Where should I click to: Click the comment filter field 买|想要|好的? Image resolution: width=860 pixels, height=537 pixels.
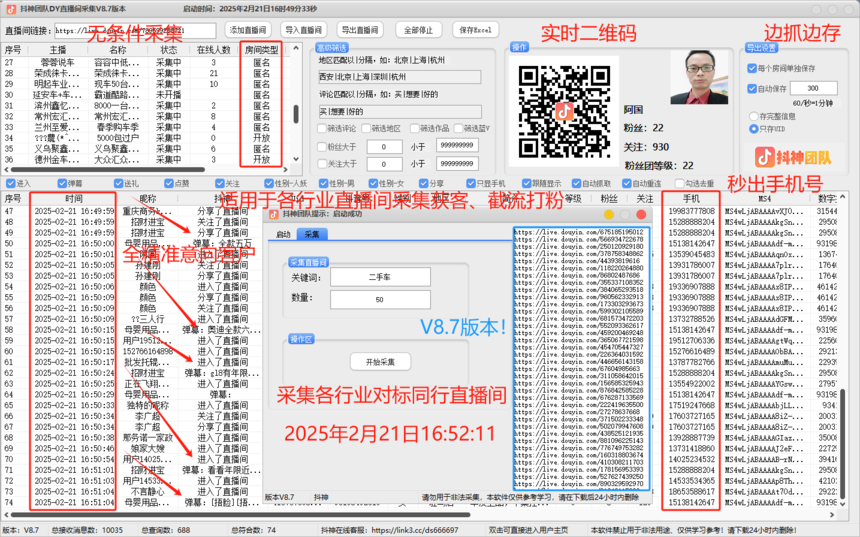pyautogui.click(x=400, y=112)
